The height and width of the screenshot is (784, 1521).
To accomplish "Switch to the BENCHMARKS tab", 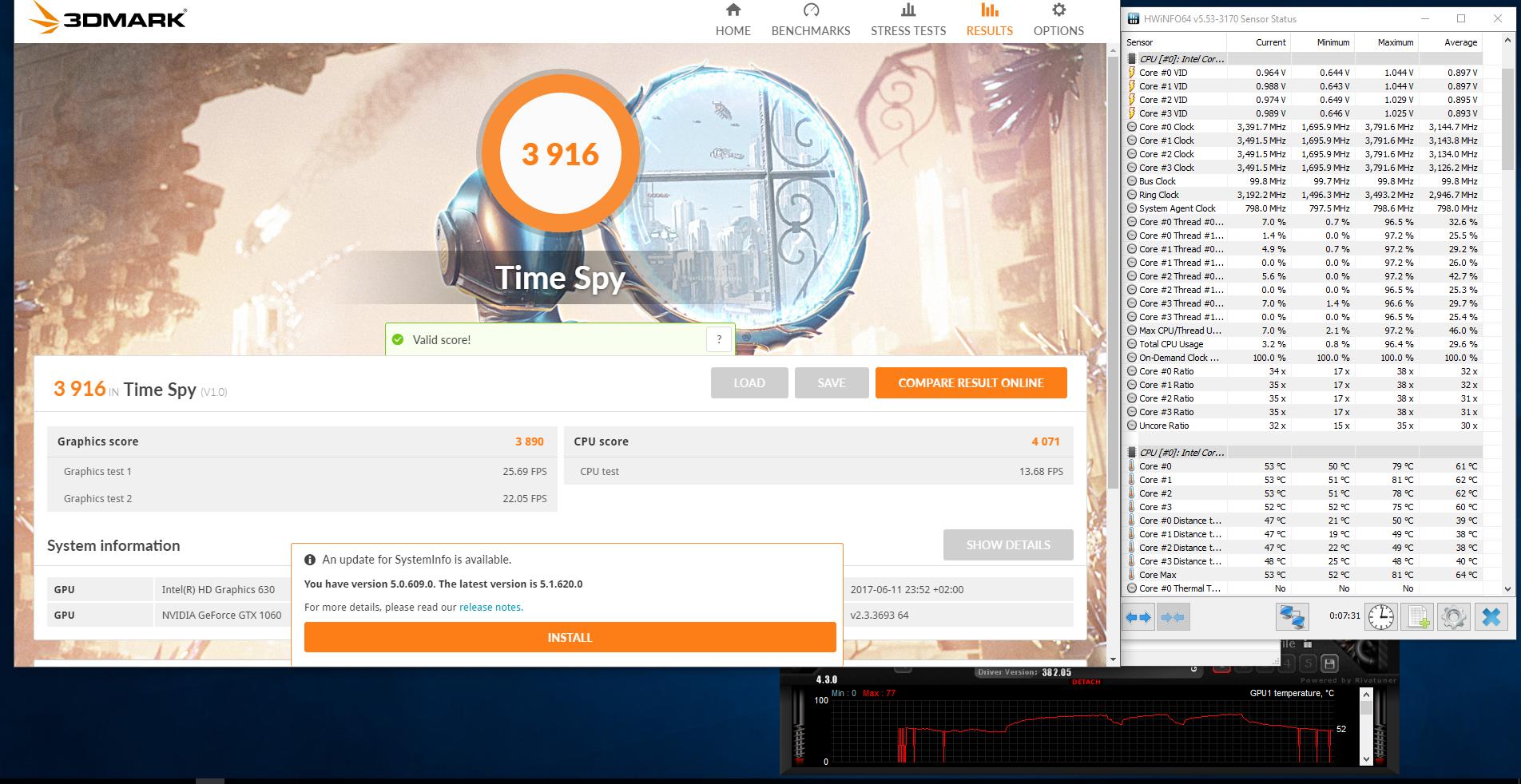I will tap(810, 21).
